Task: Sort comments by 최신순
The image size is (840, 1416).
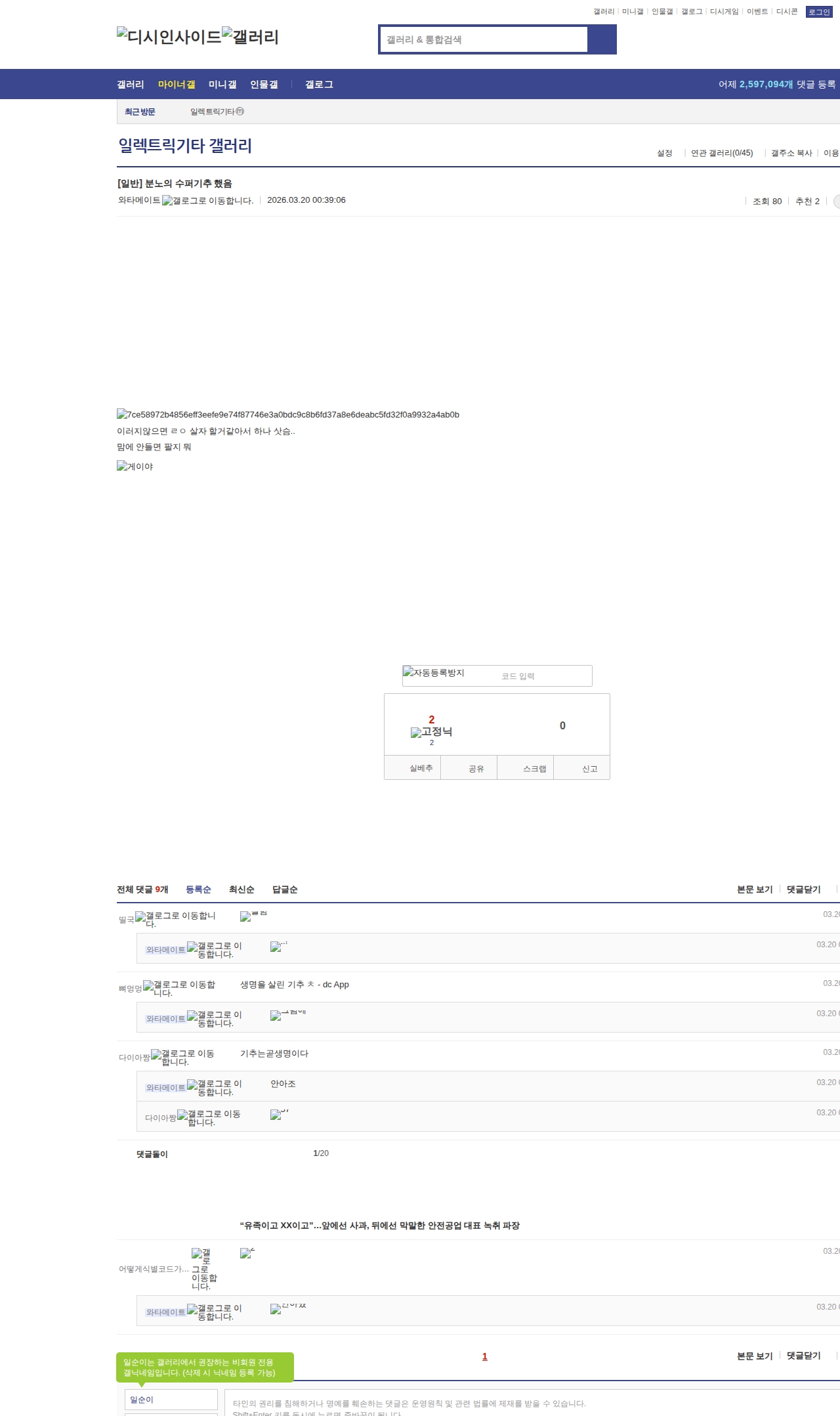Action: coord(241,890)
